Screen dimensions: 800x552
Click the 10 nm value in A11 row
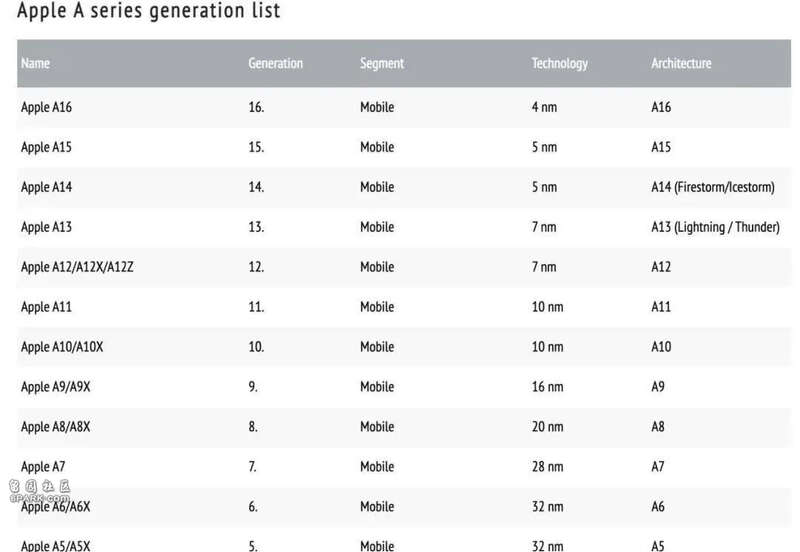tap(547, 307)
